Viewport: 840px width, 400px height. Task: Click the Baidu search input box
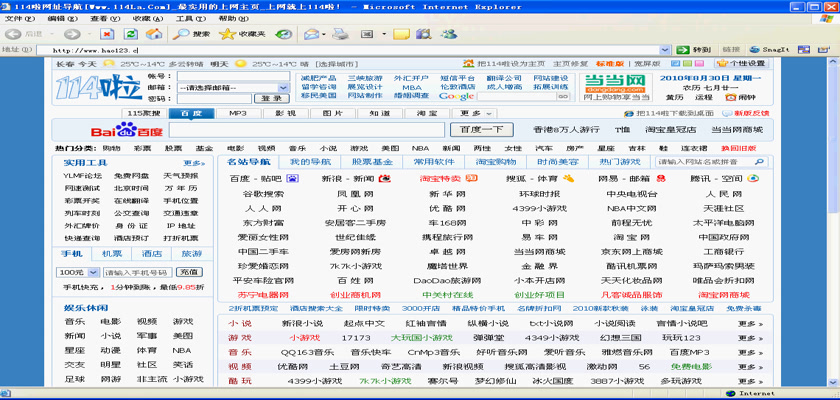click(x=307, y=130)
